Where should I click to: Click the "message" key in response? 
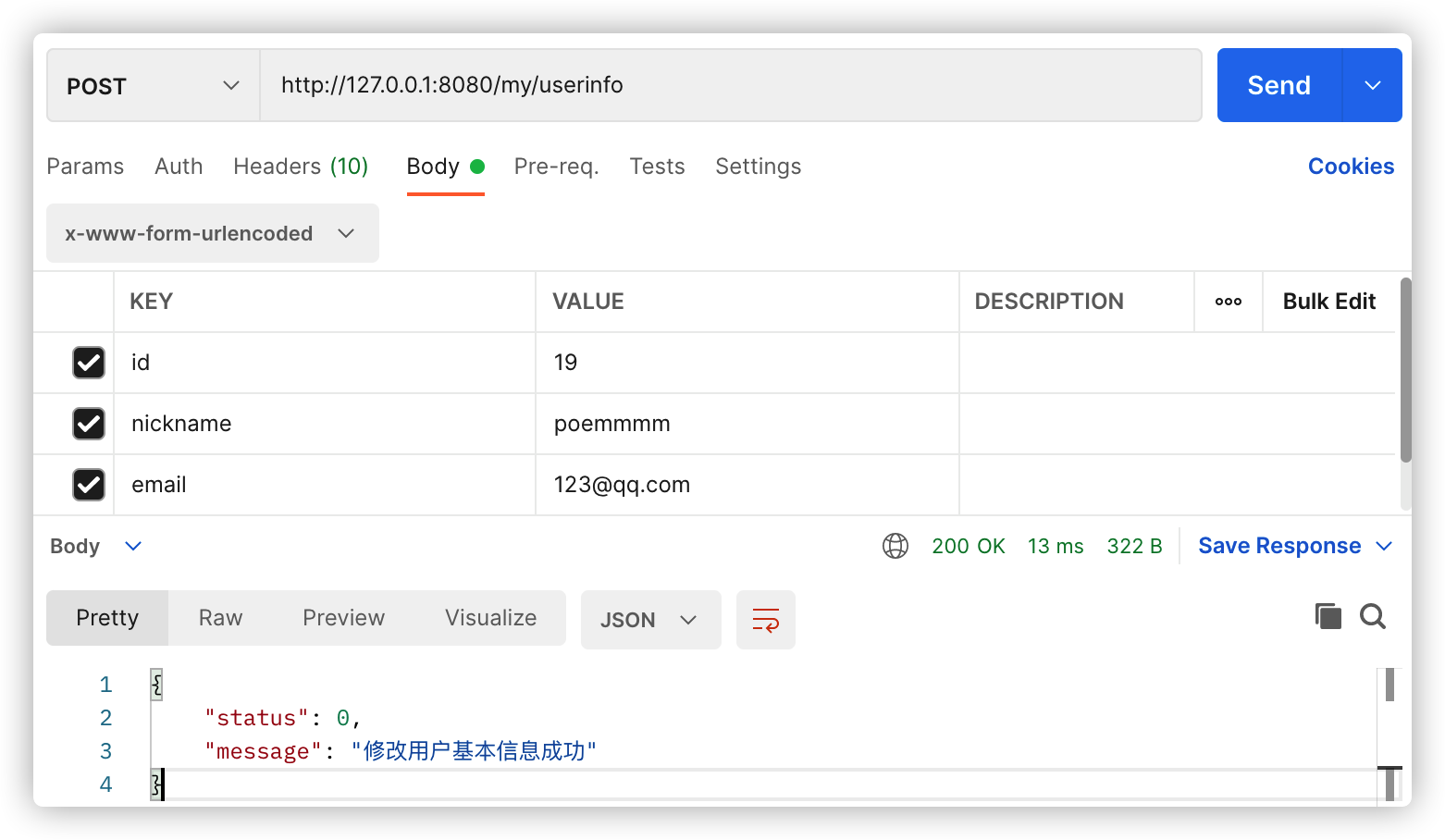pyautogui.click(x=263, y=751)
